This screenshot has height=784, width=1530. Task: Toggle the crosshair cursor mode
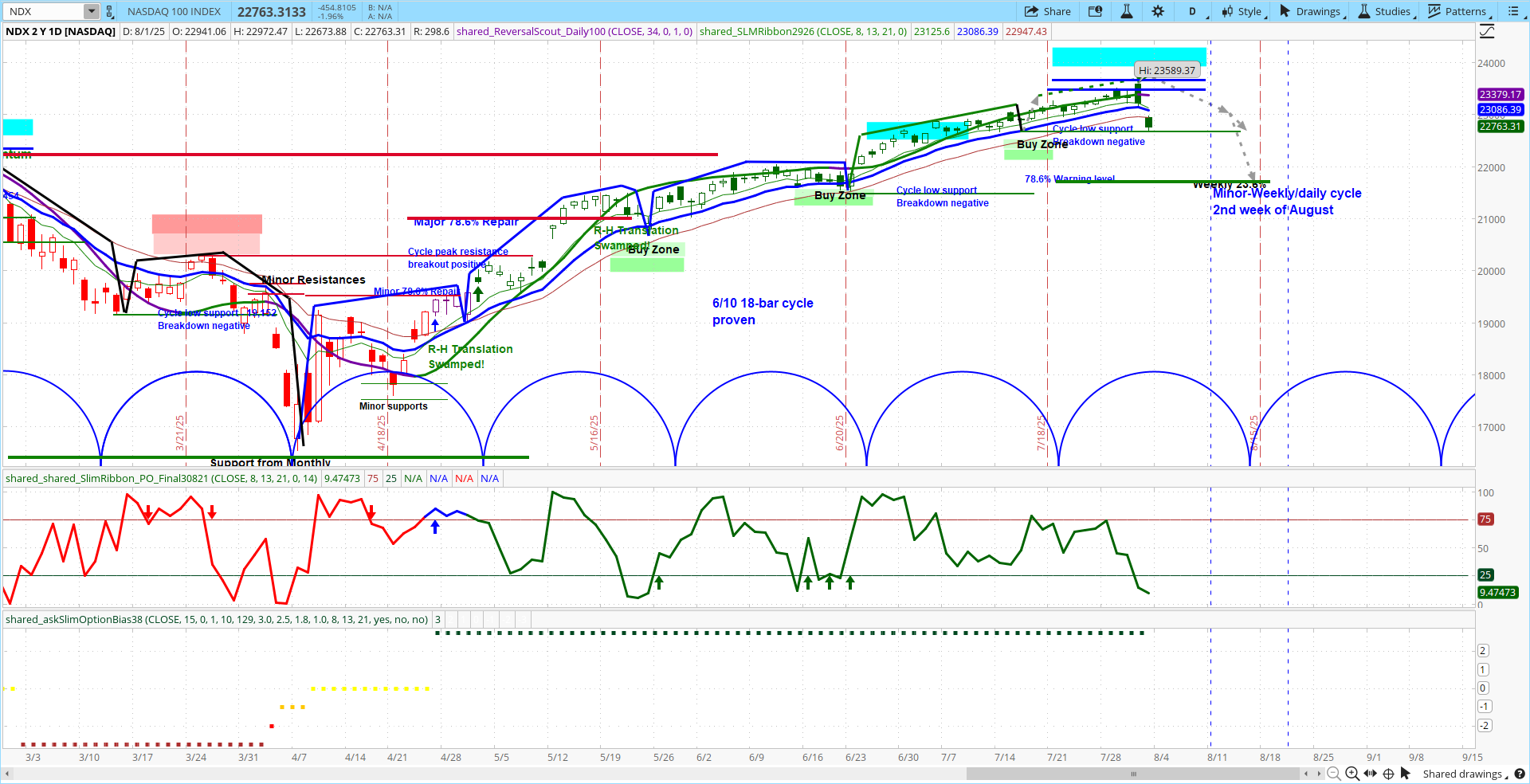(1388, 774)
